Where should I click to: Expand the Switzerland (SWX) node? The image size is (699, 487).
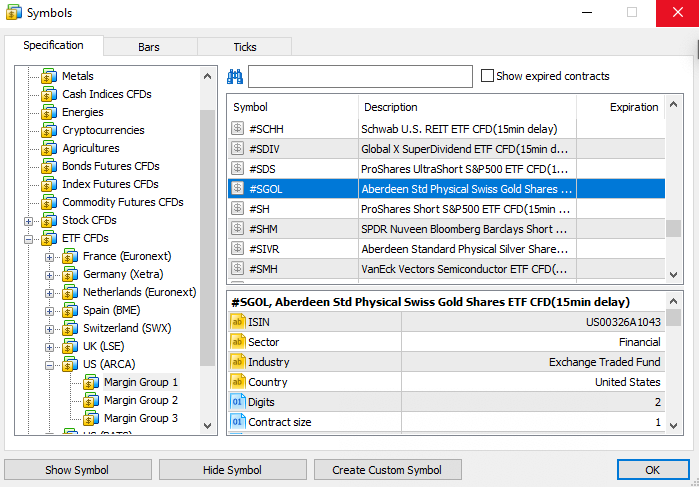click(49, 329)
